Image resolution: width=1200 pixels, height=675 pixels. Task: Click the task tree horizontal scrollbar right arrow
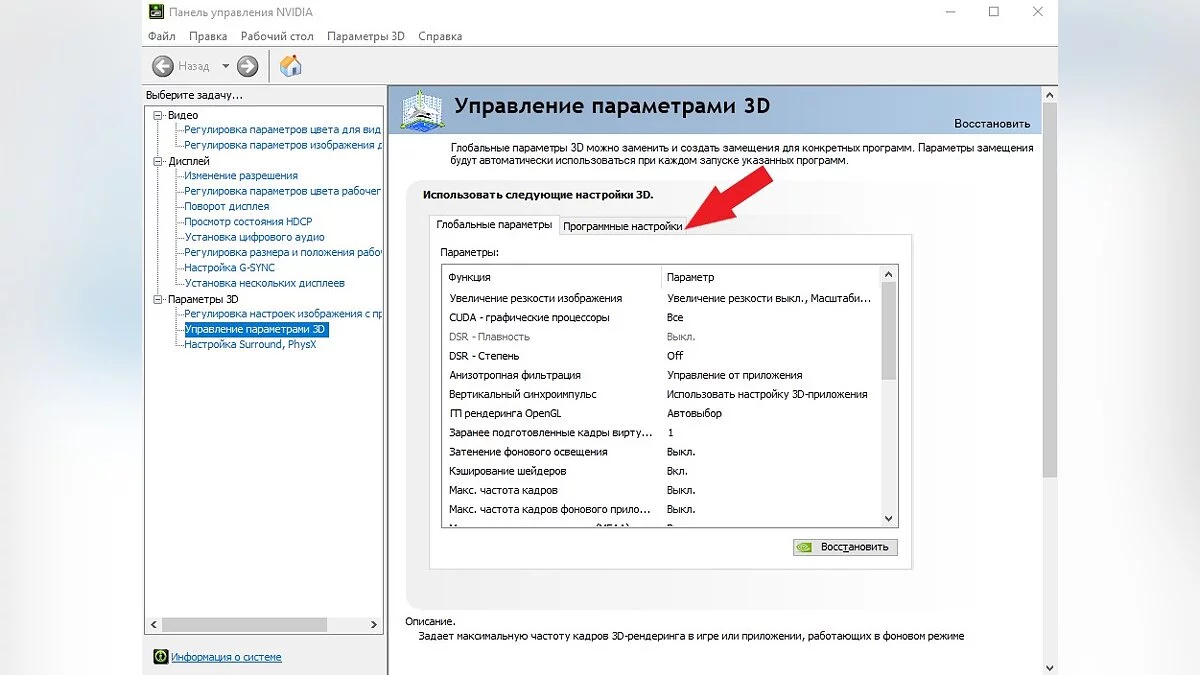[375, 624]
